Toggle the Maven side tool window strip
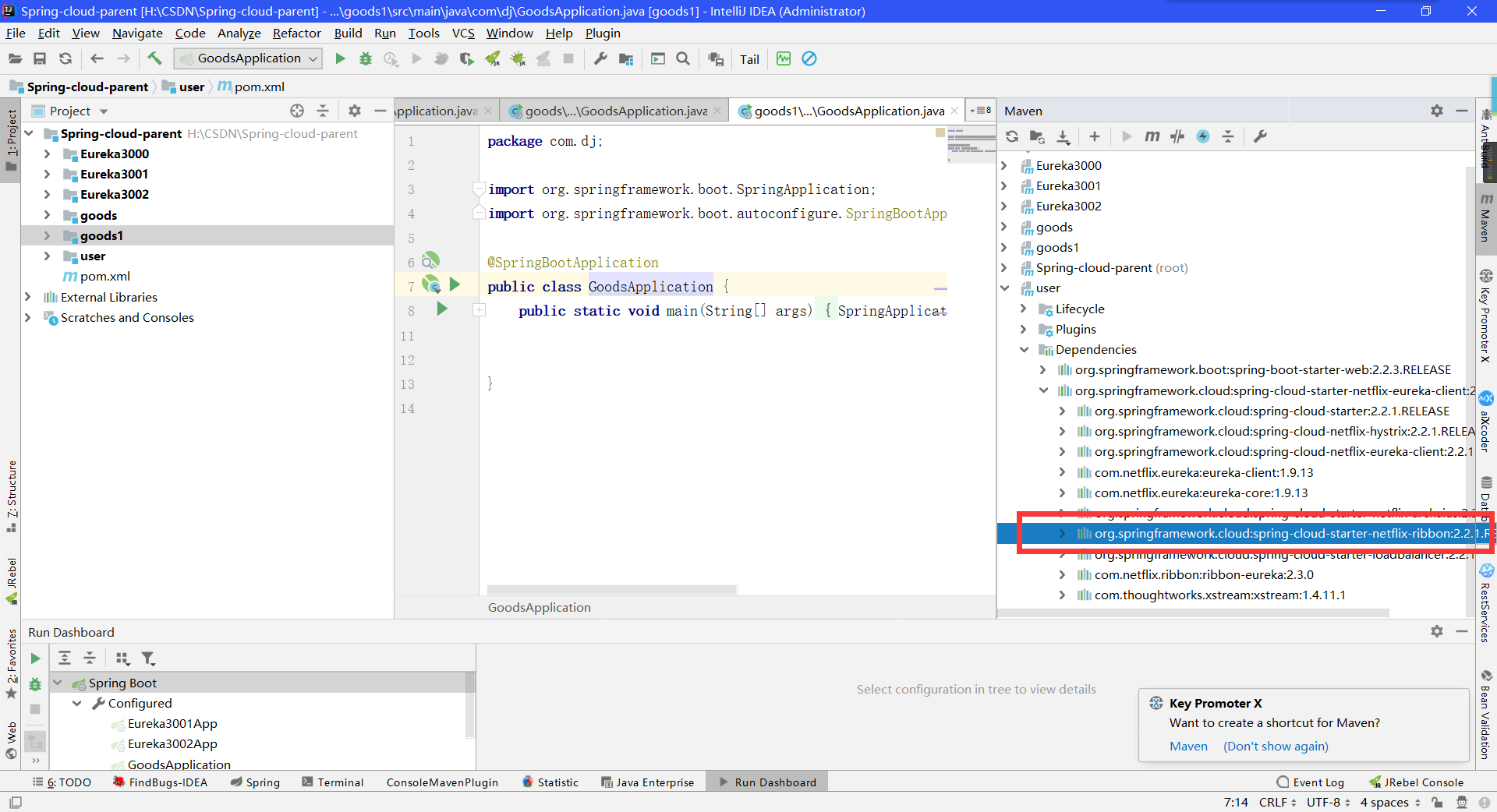1497x812 pixels. (1486, 217)
